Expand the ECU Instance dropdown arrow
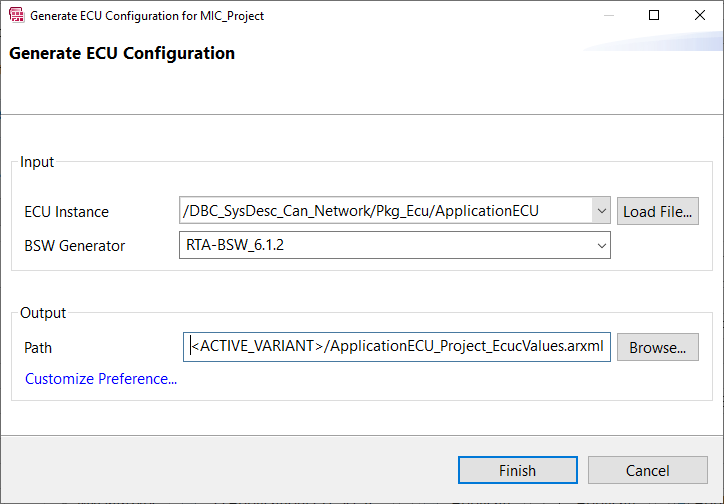The height and width of the screenshot is (504, 724). pos(601,211)
